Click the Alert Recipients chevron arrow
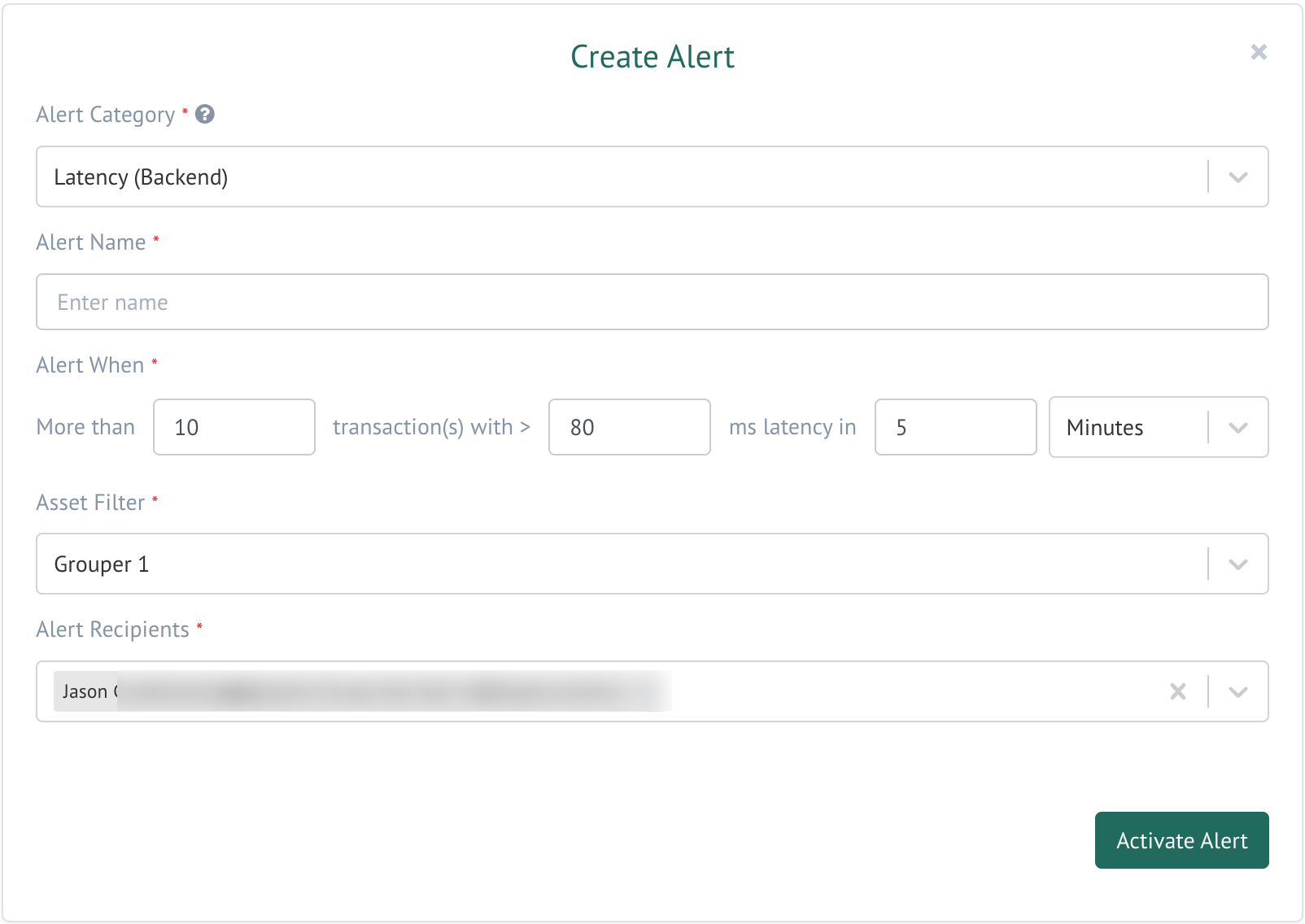 [1237, 692]
